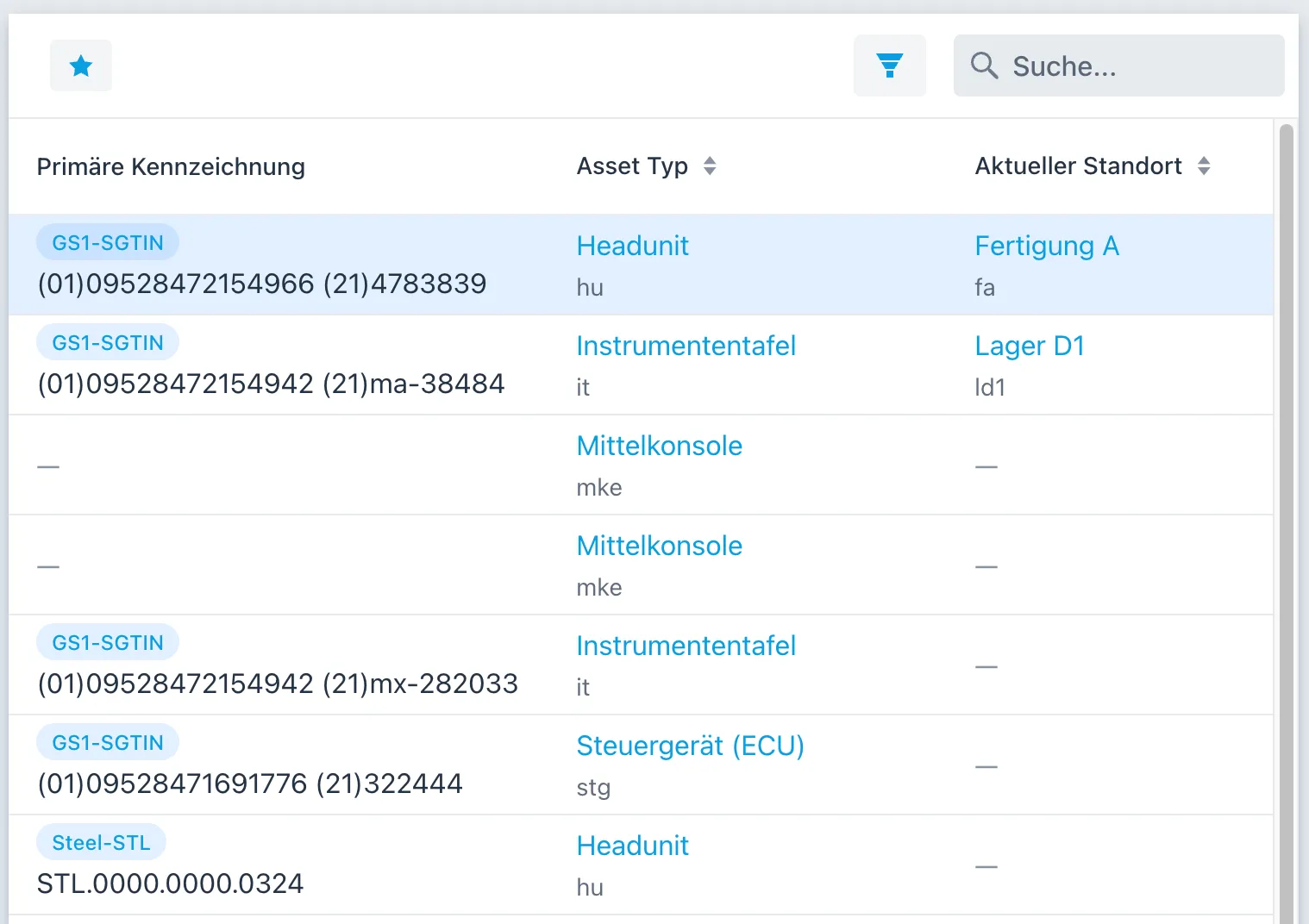
Task: Click GS1-SGTIN badge above (21)4783839
Action: (x=108, y=242)
